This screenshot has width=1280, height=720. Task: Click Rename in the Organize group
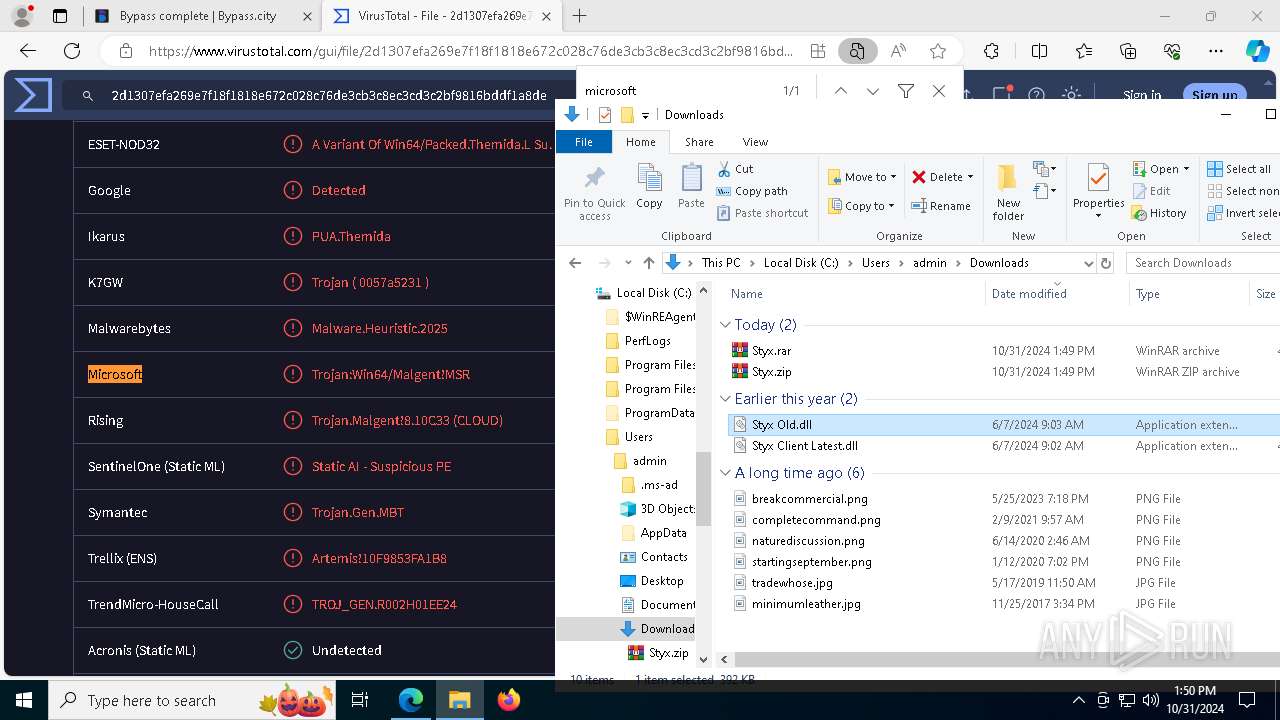coord(941,206)
